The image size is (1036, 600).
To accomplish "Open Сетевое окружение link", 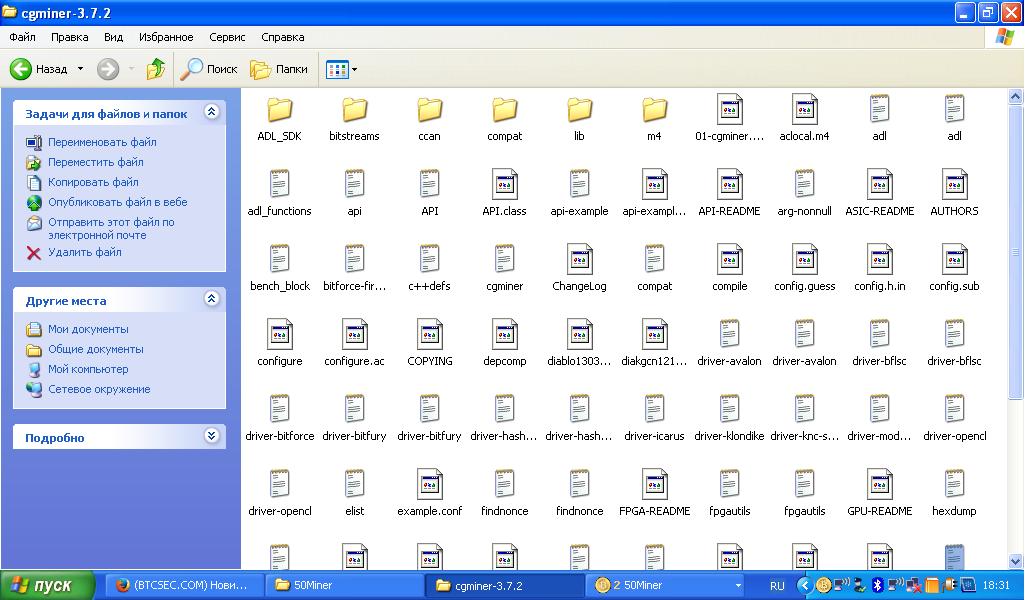I will [99, 389].
